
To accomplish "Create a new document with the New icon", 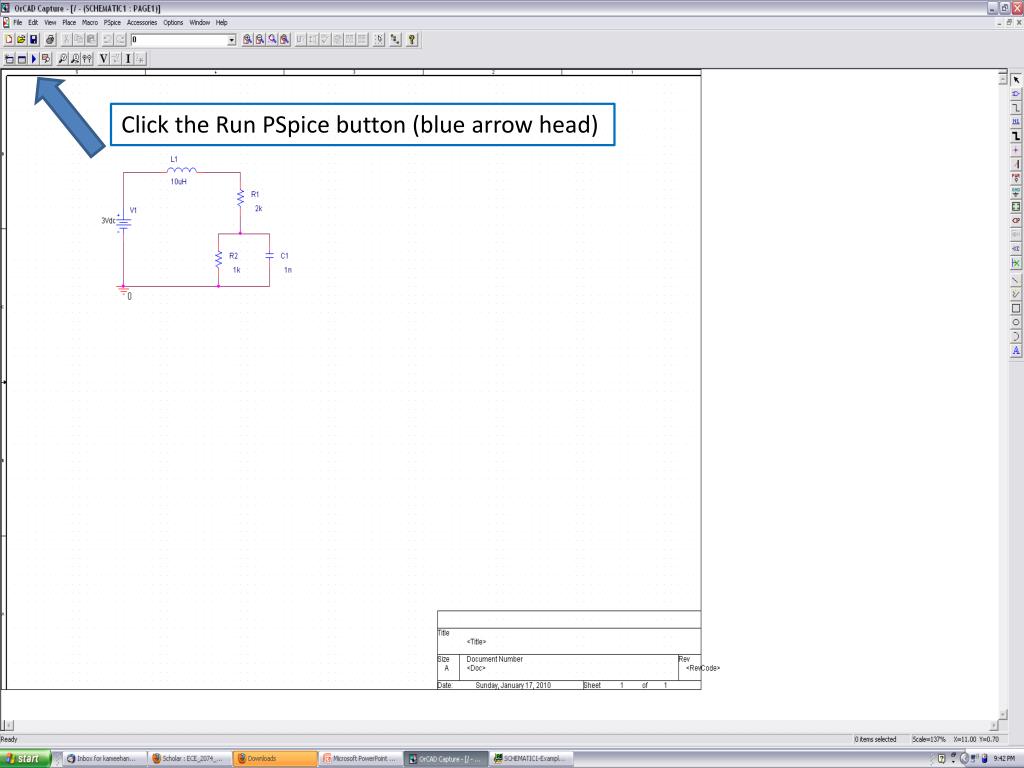I will (9, 40).
